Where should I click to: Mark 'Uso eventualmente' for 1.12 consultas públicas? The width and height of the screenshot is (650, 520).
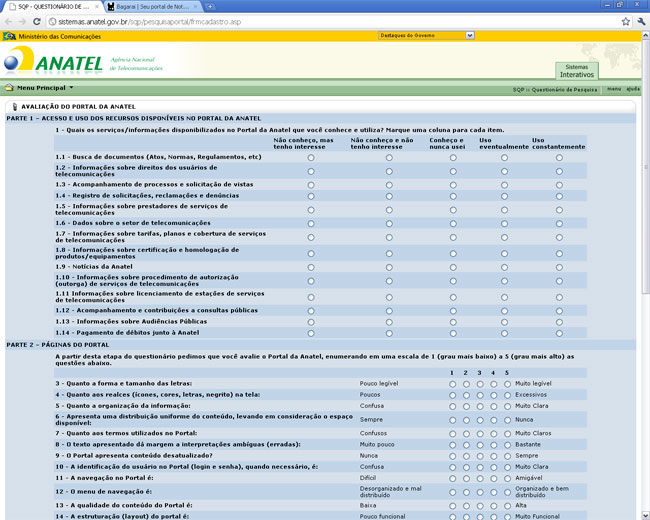coord(504,311)
